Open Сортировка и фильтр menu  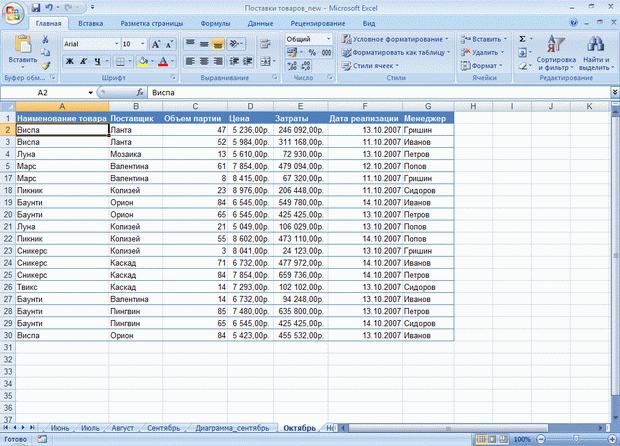556,52
